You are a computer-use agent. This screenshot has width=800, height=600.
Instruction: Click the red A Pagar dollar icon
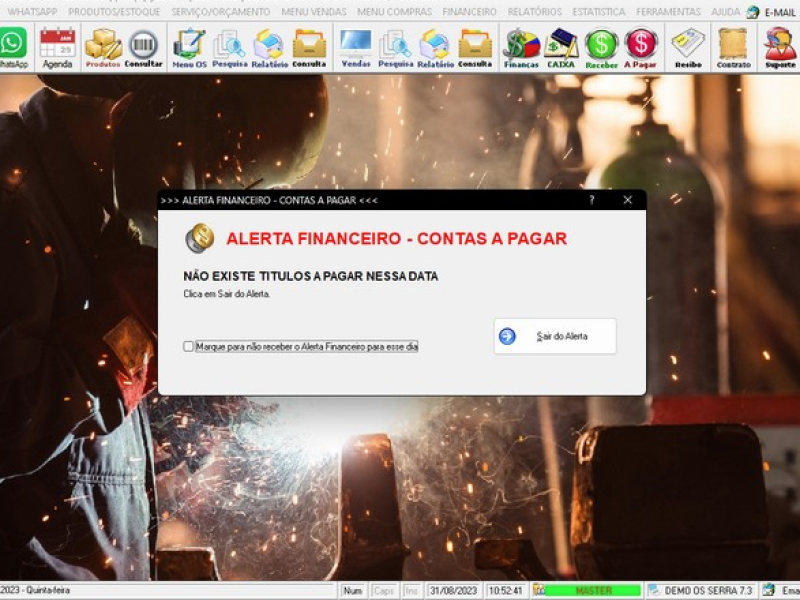coord(640,47)
